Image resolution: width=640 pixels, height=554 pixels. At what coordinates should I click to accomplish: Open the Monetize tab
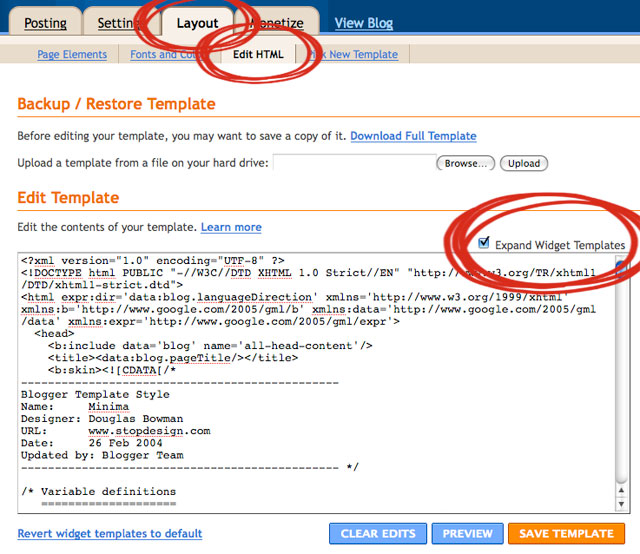[278, 23]
